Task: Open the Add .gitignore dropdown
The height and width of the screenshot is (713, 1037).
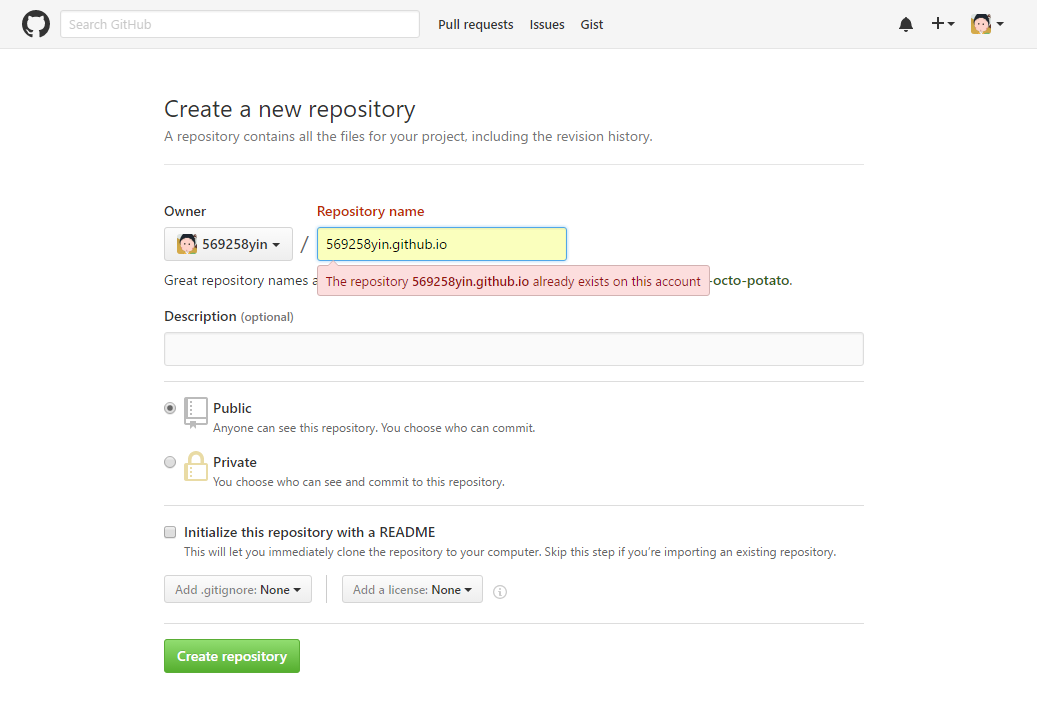Action: (x=238, y=590)
